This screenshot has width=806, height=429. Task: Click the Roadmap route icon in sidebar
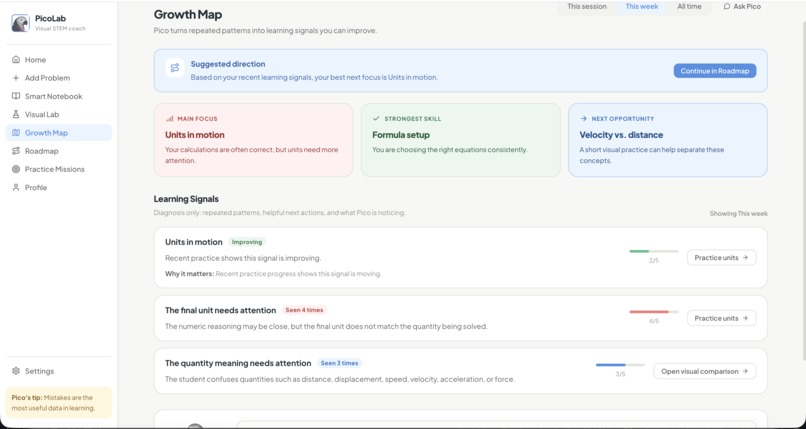(x=16, y=151)
